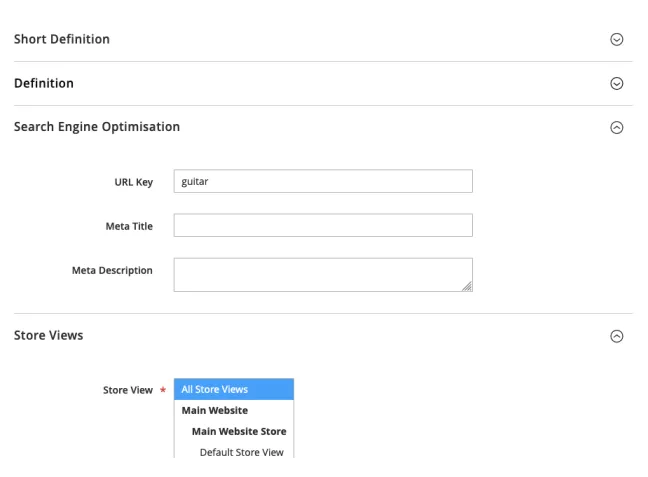Click the required Store View label
Screen dimensions: 648x477
(127, 390)
